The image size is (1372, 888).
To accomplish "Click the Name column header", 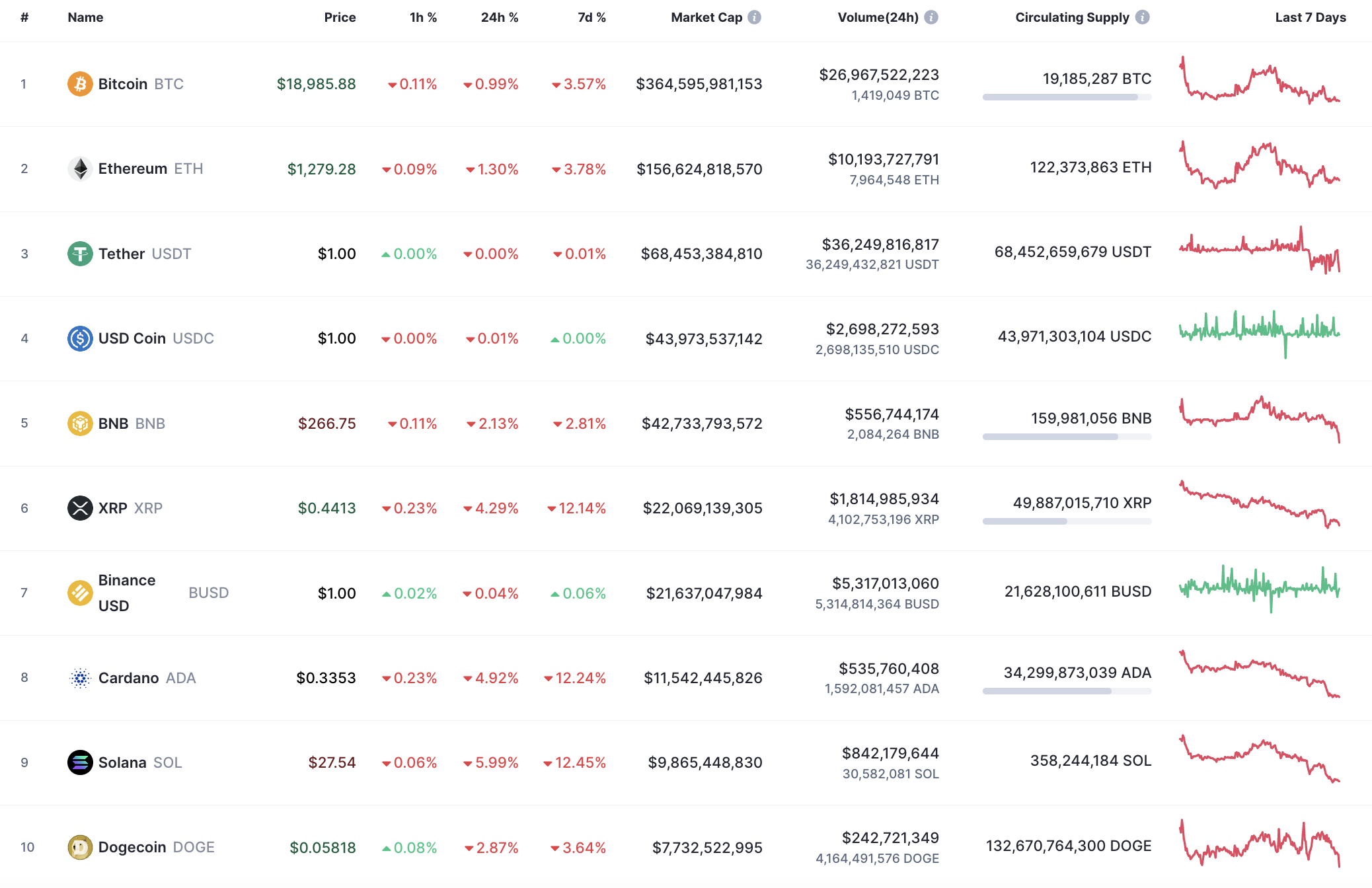I will [85, 18].
